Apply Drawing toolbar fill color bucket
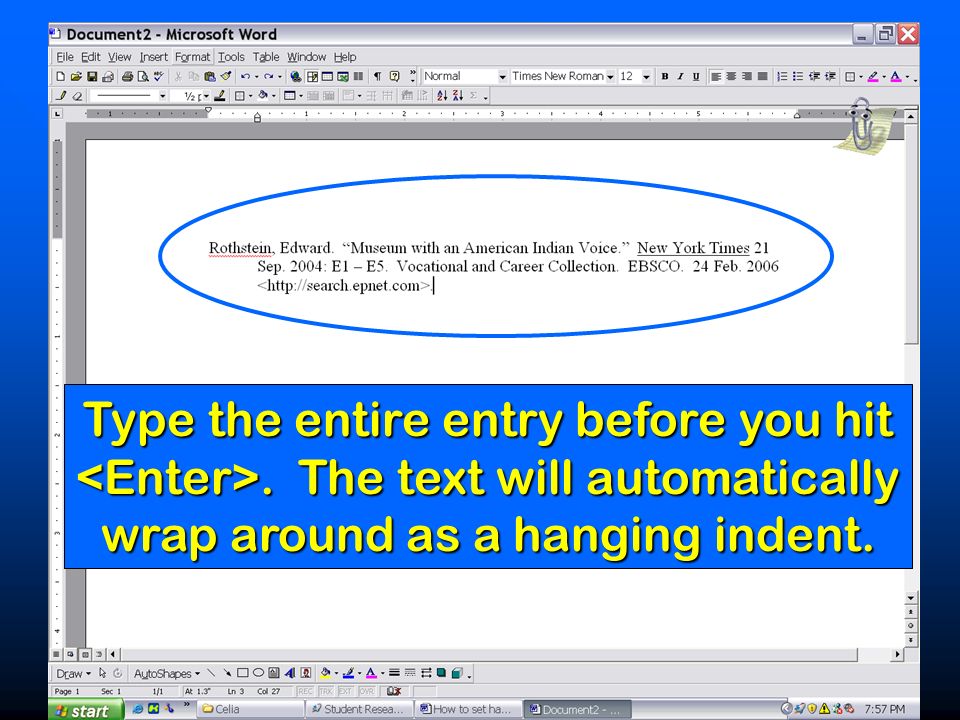Image resolution: width=960 pixels, height=720 pixels. coord(325,673)
